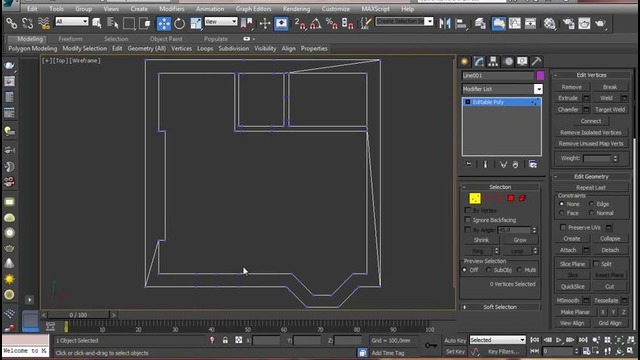Select the Select and Rotate tool
Viewport: 640px width, 360px height.
click(x=180, y=24)
